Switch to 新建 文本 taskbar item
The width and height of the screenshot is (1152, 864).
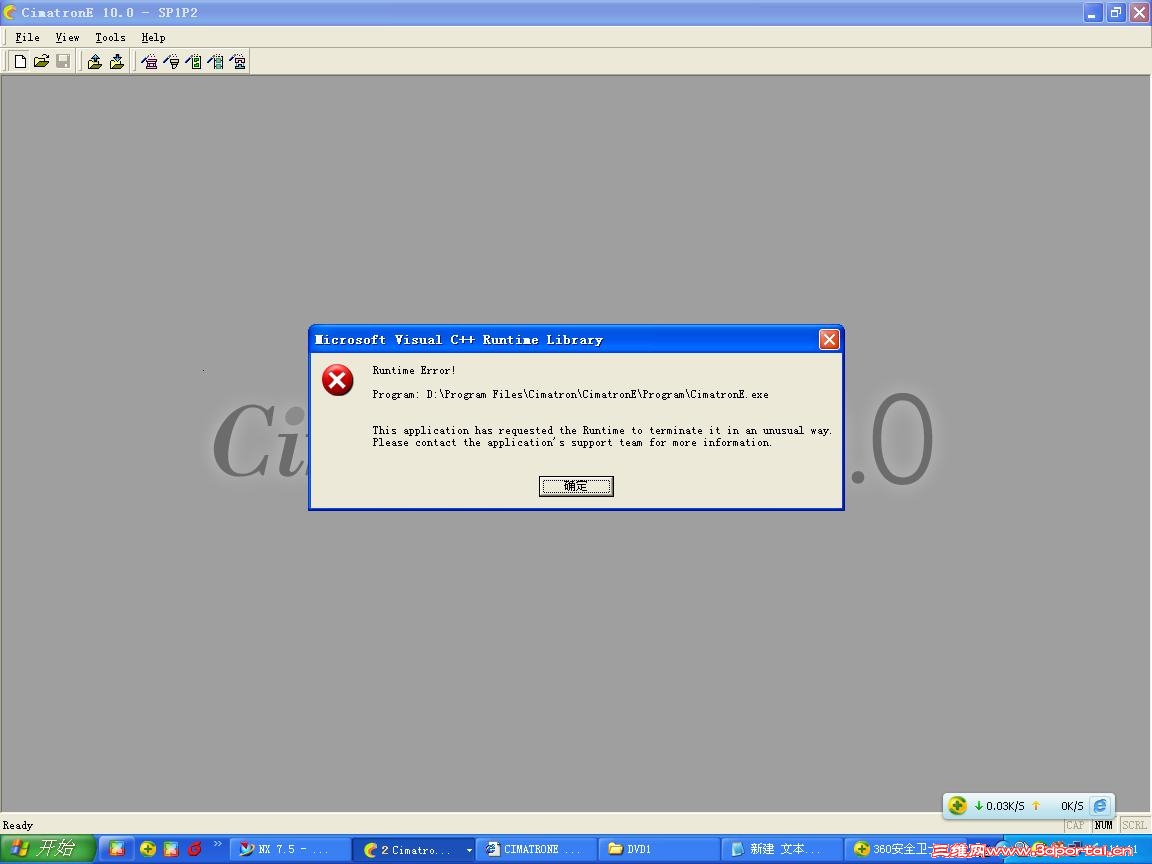pos(782,849)
